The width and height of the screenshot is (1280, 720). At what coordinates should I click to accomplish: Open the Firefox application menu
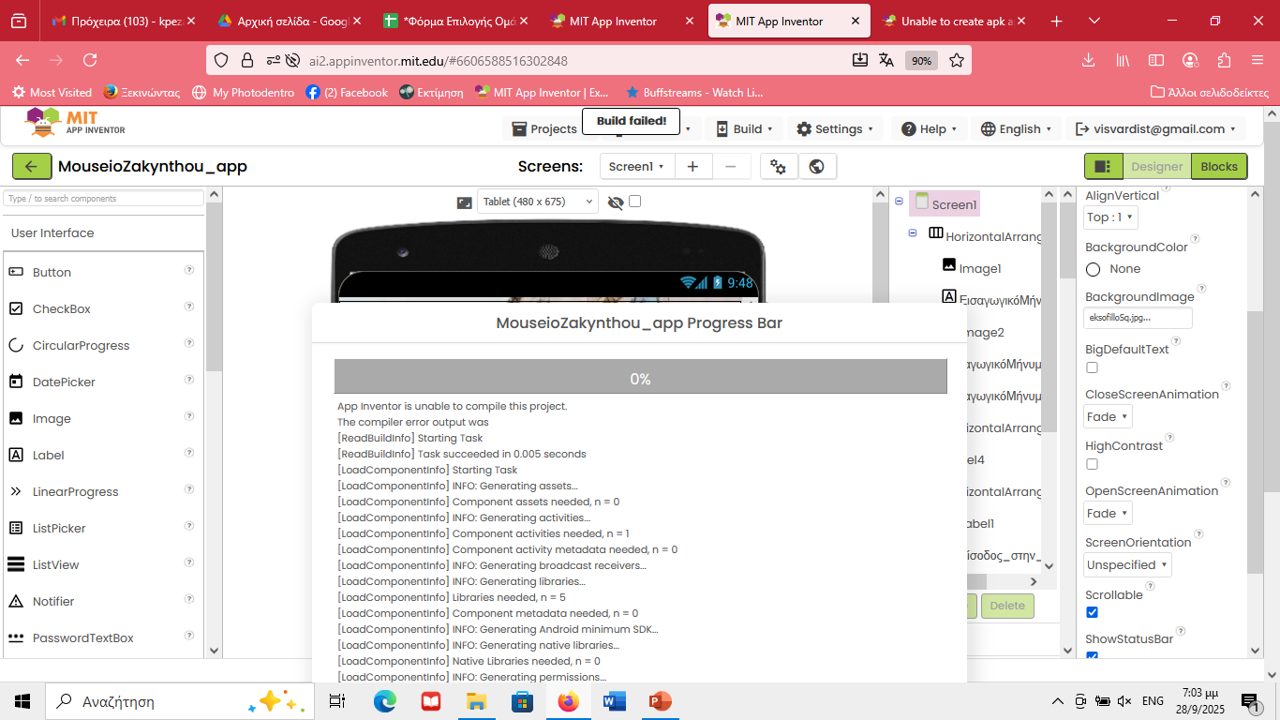tap(1258, 61)
